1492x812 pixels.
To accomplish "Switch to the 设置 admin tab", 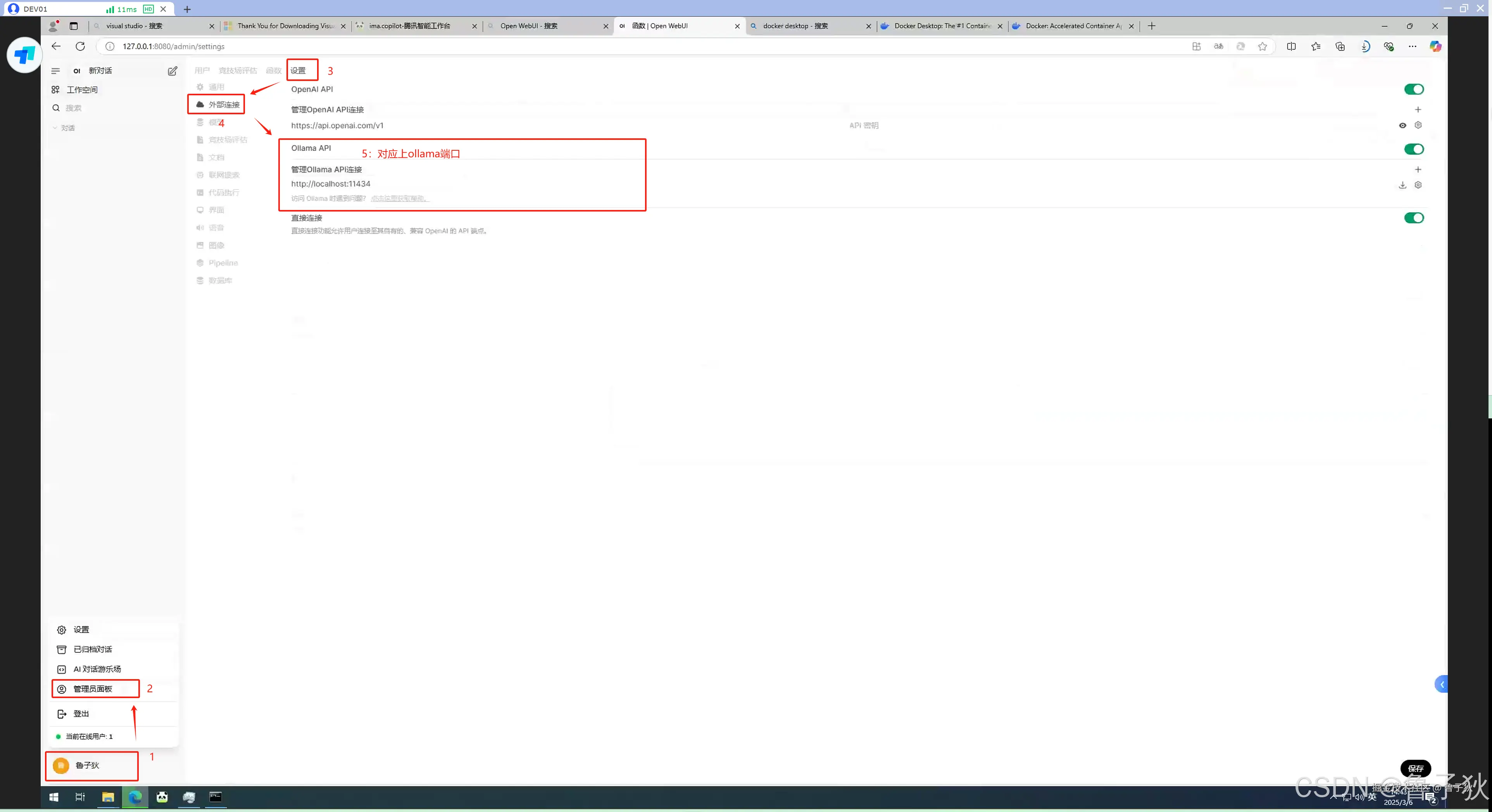I will coord(298,71).
